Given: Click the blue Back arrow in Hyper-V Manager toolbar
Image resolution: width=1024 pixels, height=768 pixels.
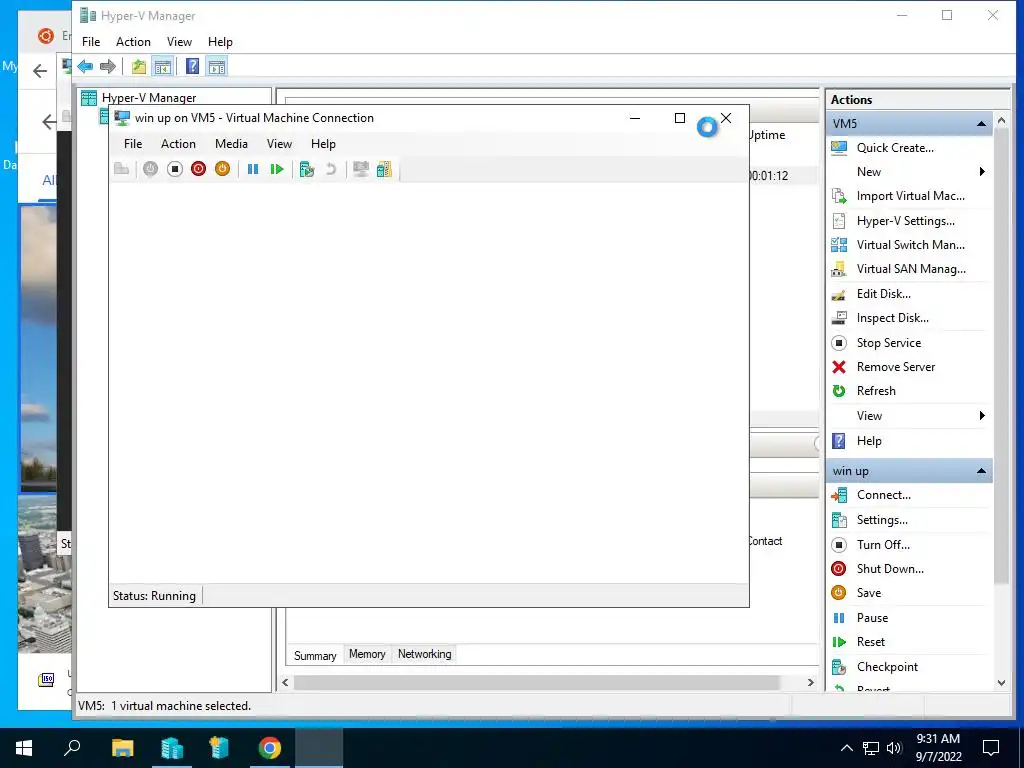Looking at the screenshot, I should pos(85,66).
